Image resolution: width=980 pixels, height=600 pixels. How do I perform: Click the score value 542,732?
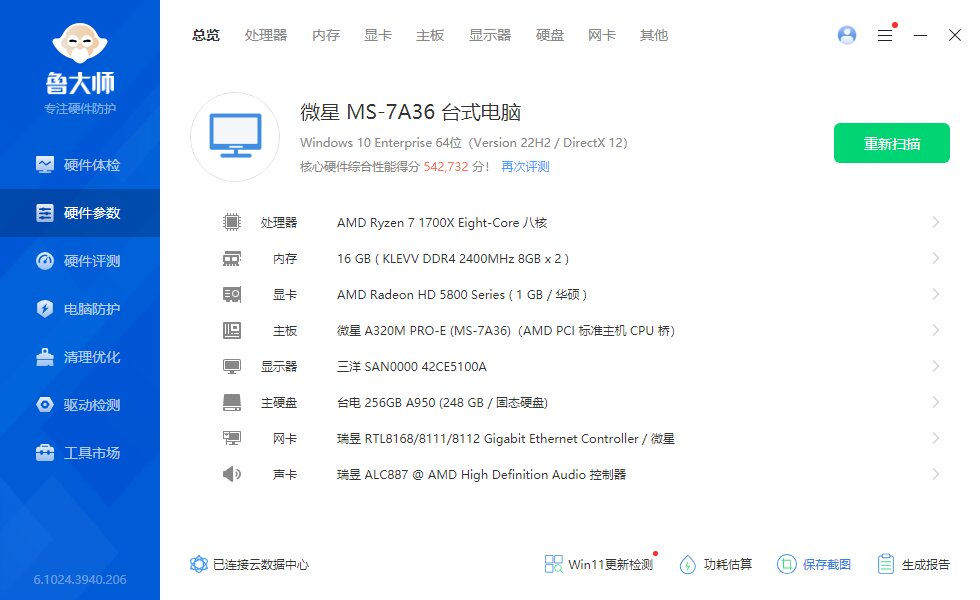click(x=446, y=167)
